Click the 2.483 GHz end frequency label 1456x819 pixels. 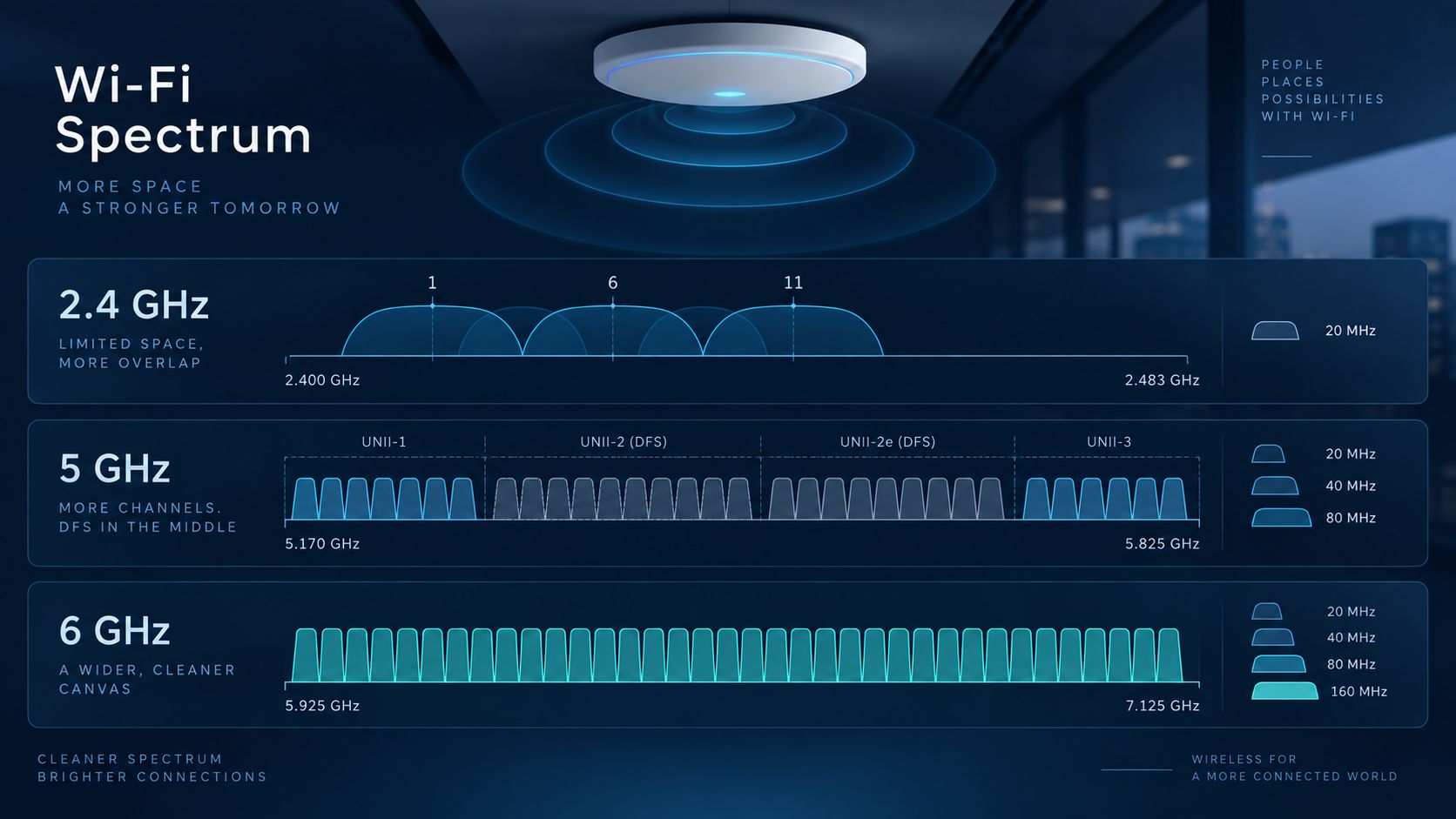[1162, 380]
